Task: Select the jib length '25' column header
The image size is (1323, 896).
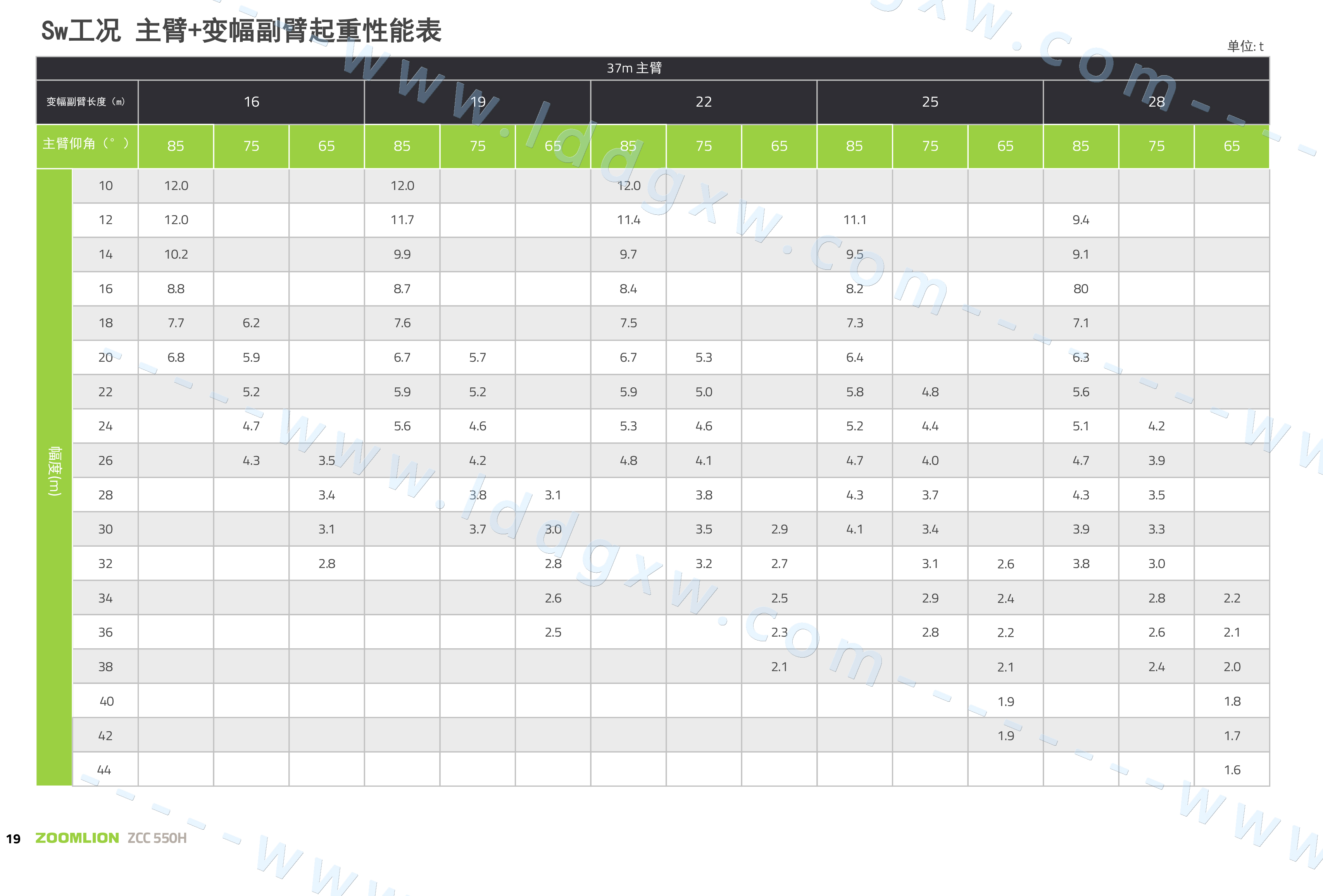Action: coord(930,102)
